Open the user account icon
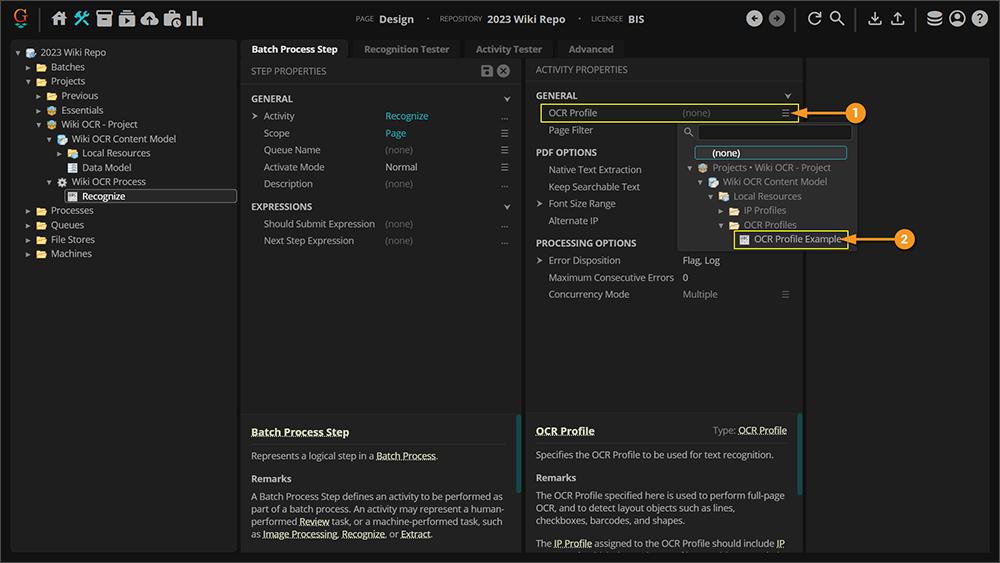The height and width of the screenshot is (563, 1000). click(x=957, y=18)
